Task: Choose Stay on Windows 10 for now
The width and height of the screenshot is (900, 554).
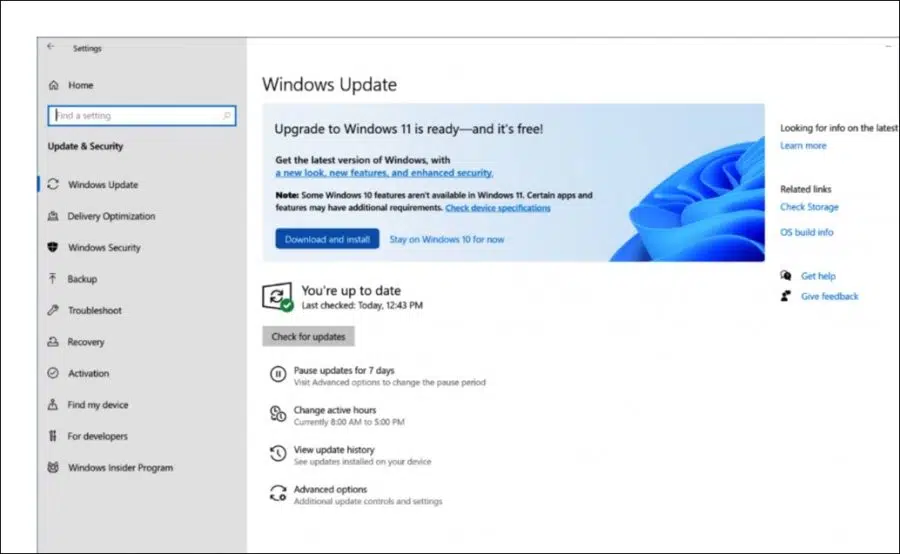Action: [447, 239]
